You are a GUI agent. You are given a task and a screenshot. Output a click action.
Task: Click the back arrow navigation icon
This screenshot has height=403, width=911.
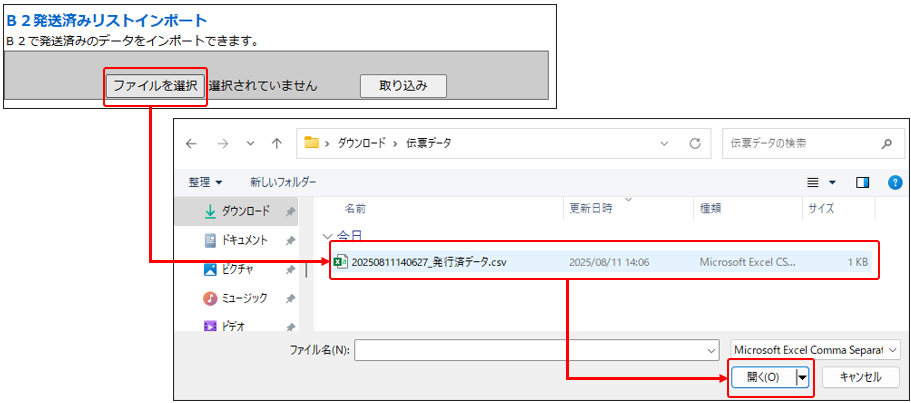(192, 144)
